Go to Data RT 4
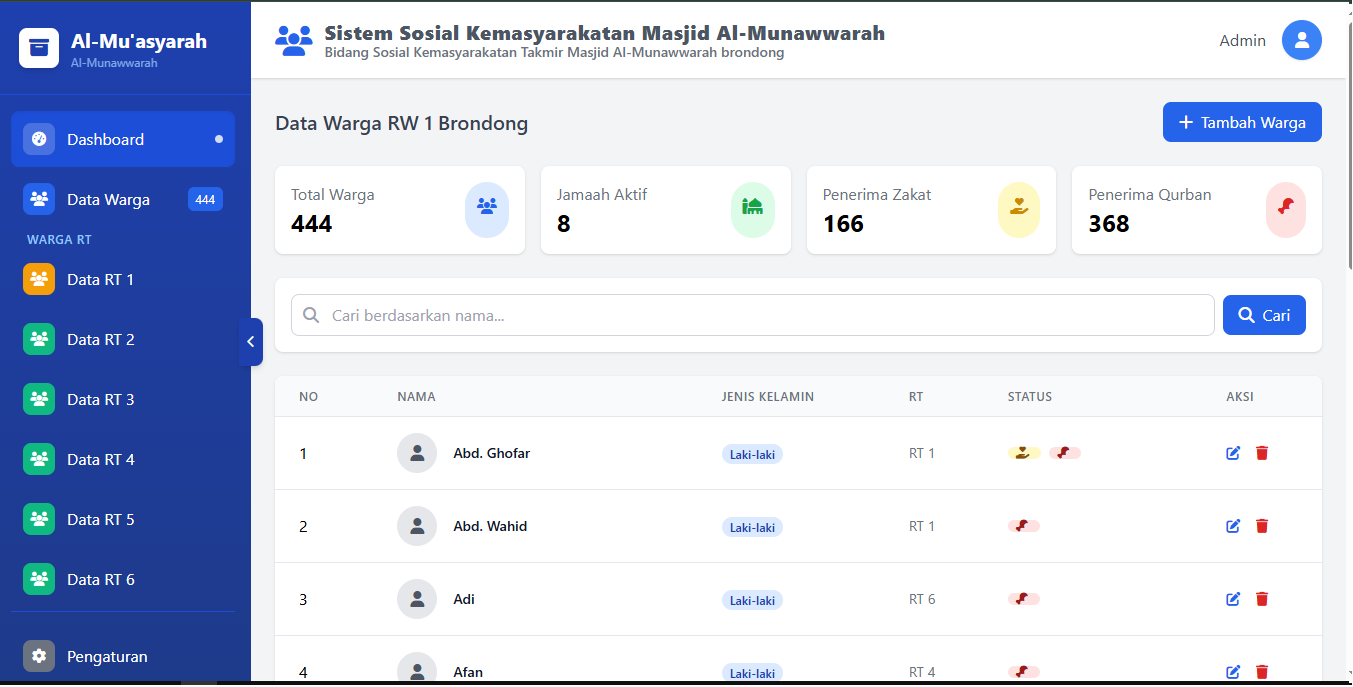Image resolution: width=1353 pixels, height=687 pixels. click(x=100, y=460)
